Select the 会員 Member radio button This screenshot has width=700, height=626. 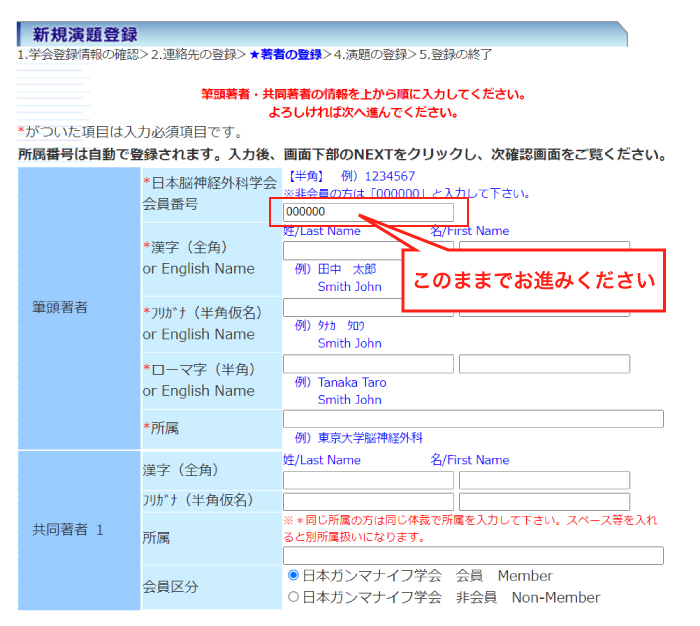(x=293, y=575)
